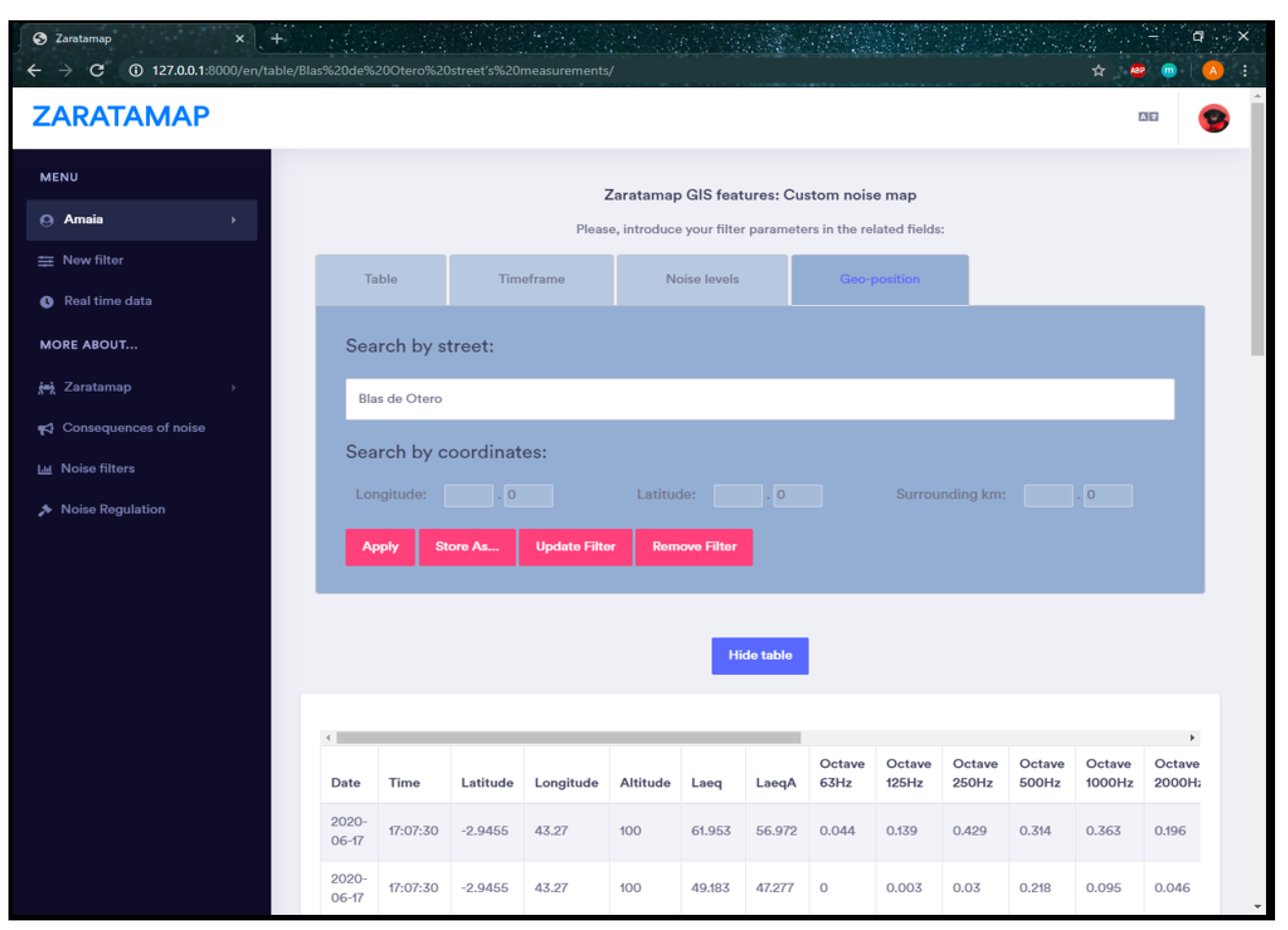Click the Search by street input field
Screen dimensions: 1288x930
(x=761, y=400)
